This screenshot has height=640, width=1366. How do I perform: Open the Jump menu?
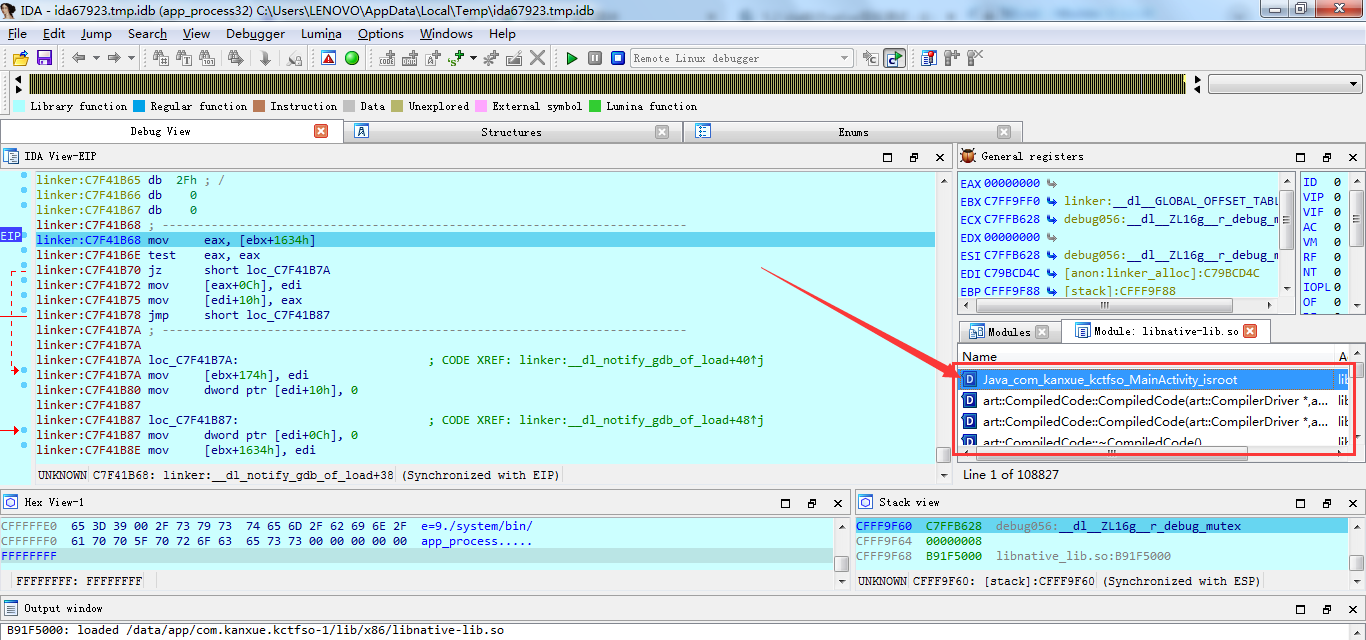96,34
